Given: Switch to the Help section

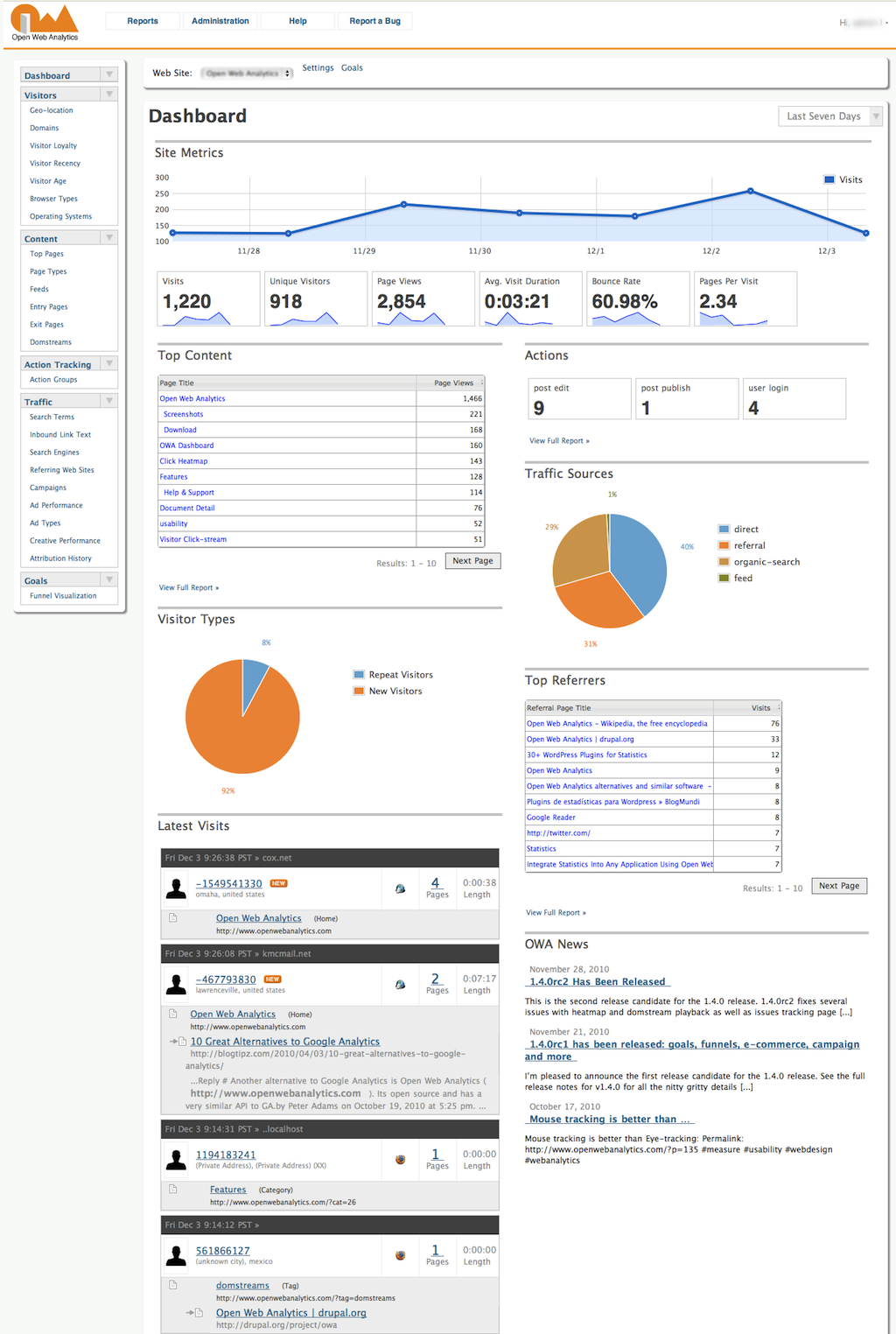Looking at the screenshot, I should pos(297,20).
